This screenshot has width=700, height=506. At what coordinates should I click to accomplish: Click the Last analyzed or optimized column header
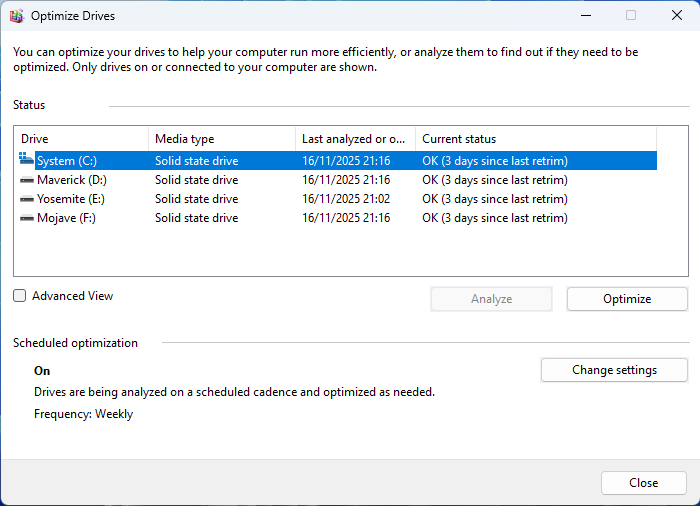[x=355, y=139]
